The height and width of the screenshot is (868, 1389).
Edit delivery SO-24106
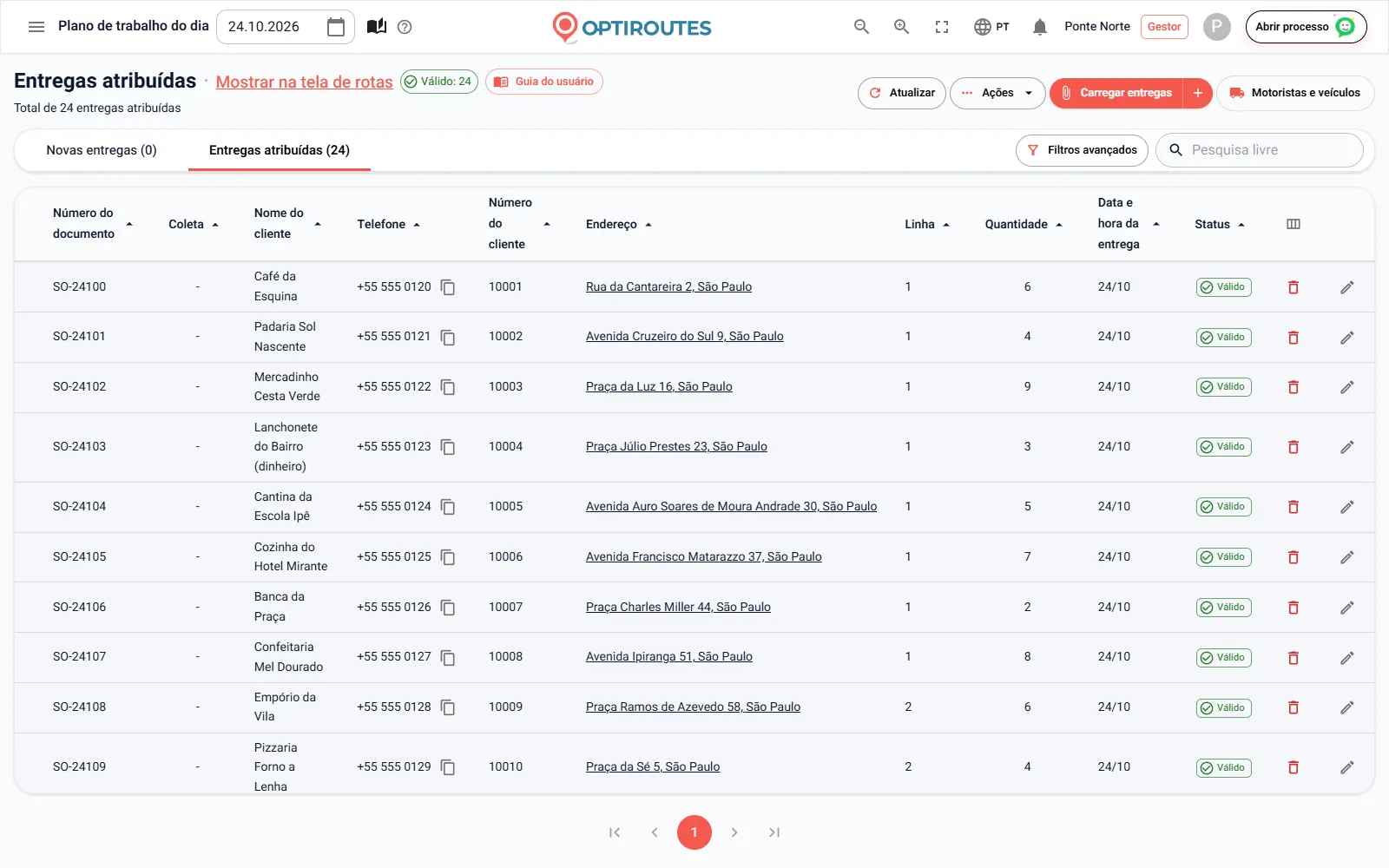(1347, 608)
